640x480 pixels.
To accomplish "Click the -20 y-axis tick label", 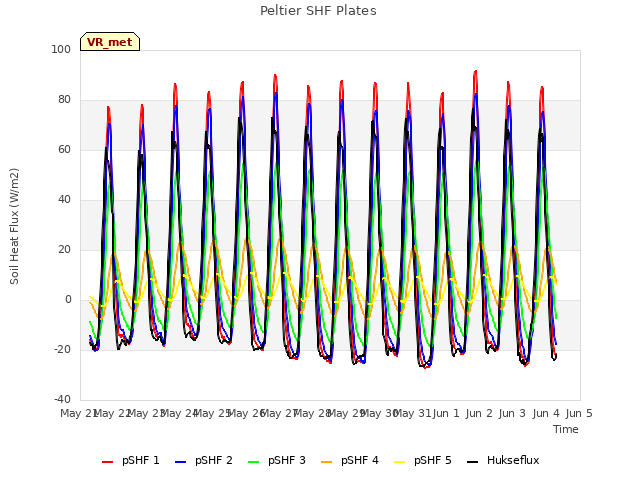I will [62, 349].
